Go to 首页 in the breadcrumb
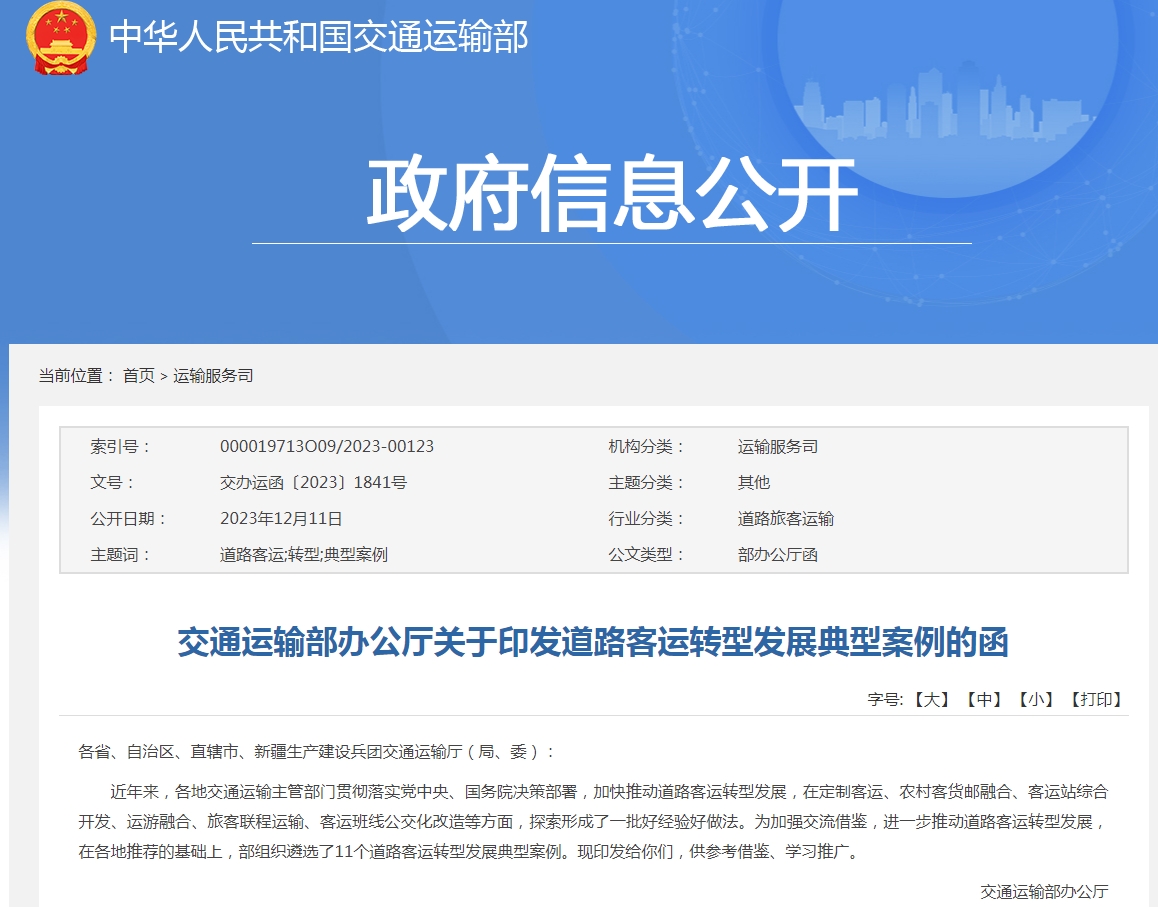Screen dimensions: 1158x907 (x=139, y=375)
